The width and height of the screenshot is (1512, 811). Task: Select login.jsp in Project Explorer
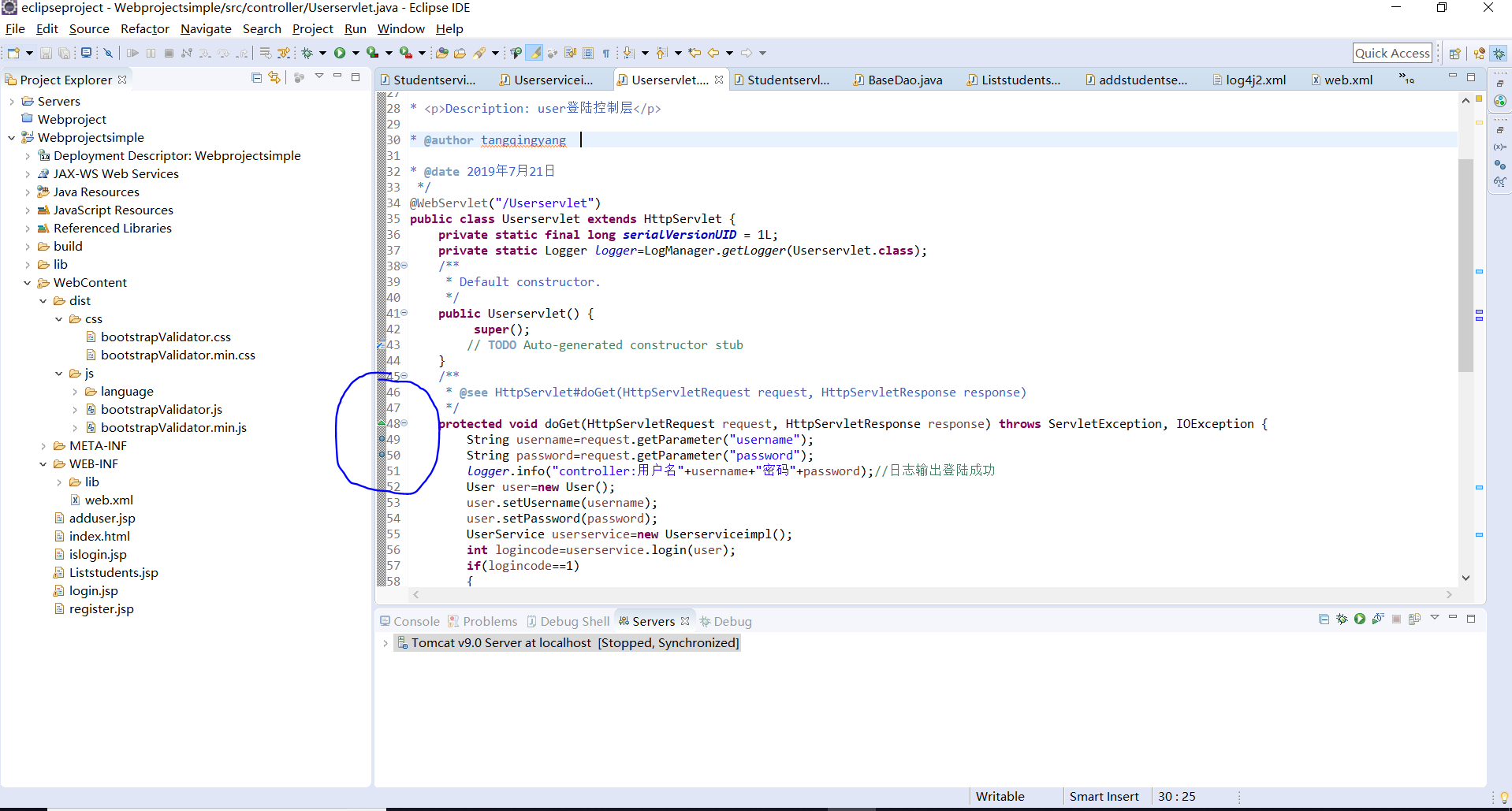coord(85,591)
